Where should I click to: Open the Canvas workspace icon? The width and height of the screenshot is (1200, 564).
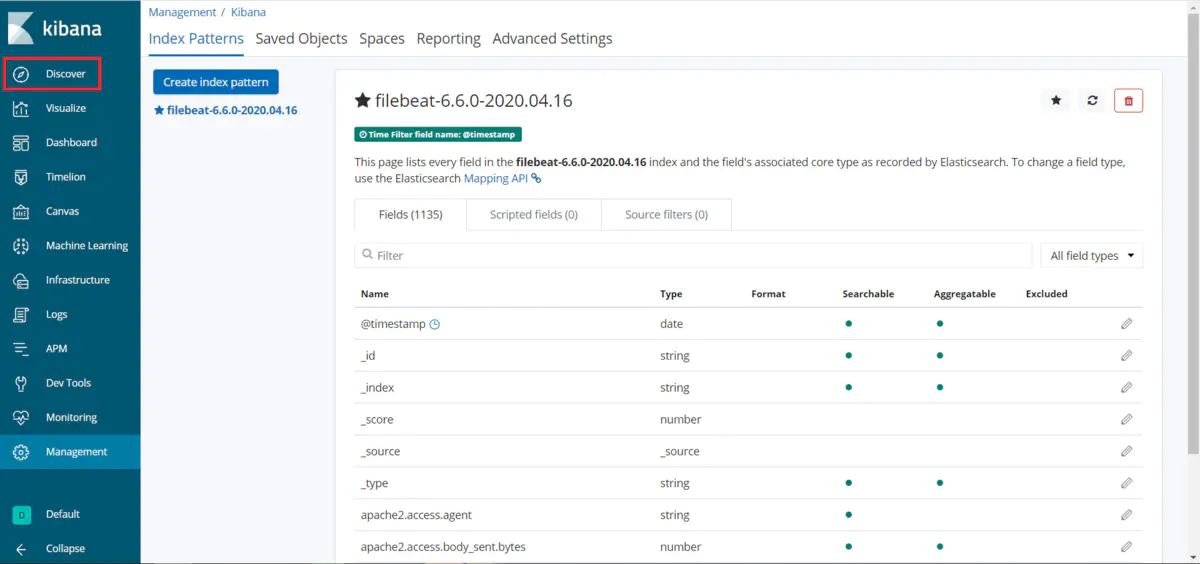coord(21,212)
